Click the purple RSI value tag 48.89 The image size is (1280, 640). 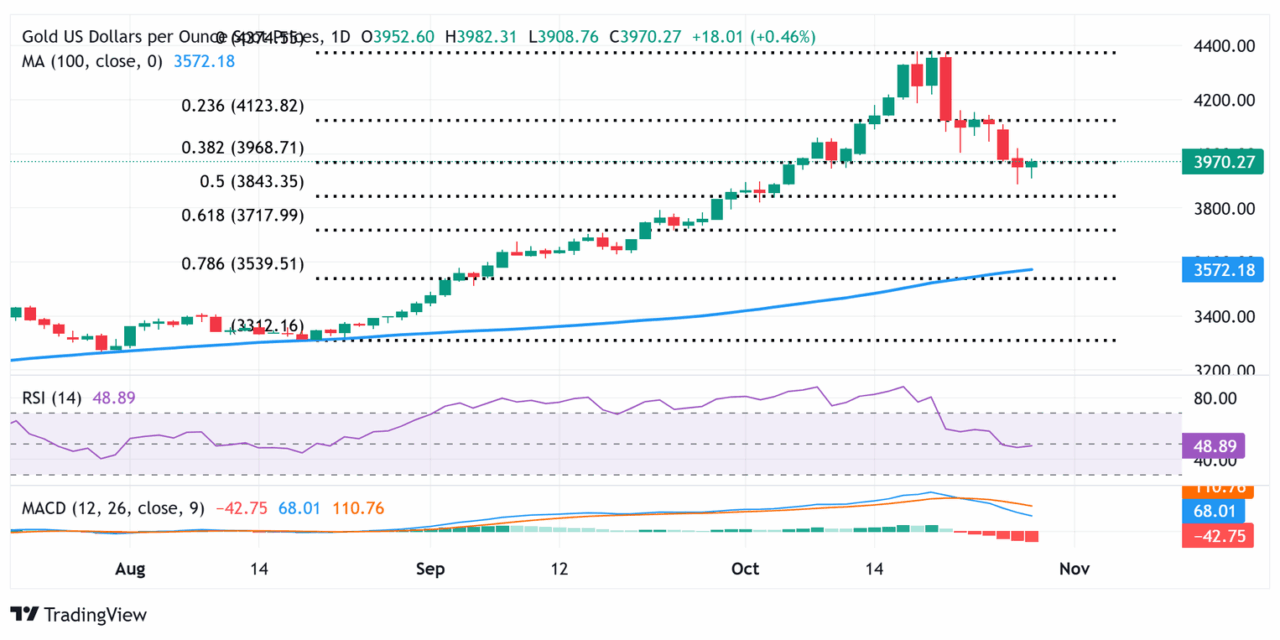click(x=1213, y=445)
